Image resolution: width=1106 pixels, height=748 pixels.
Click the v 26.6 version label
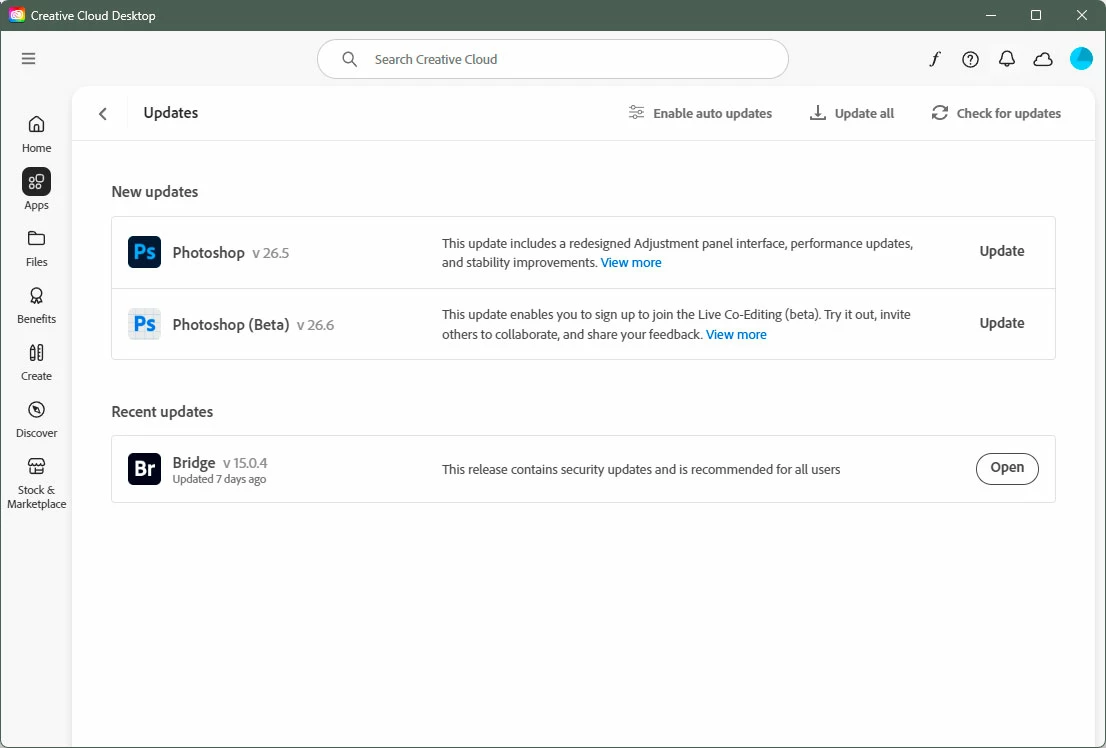[x=315, y=325]
